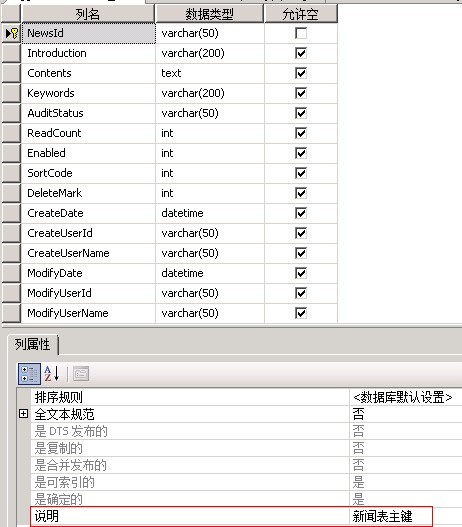Image resolution: width=462 pixels, height=527 pixels.
Task: Click the 数据类型 column header
Action: (209, 14)
